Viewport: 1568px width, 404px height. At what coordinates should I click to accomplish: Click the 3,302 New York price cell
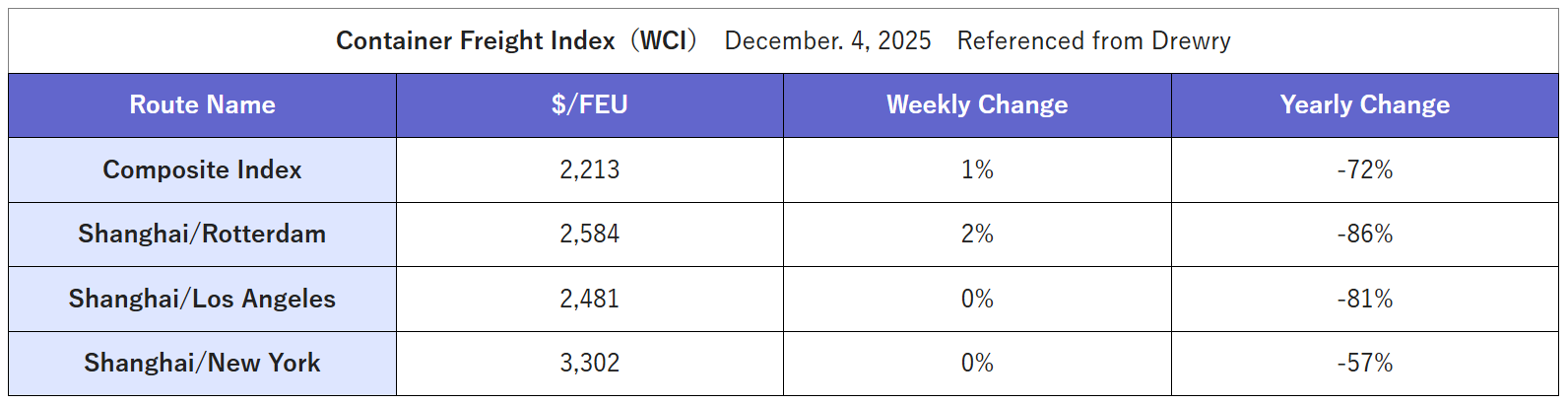pos(589,363)
